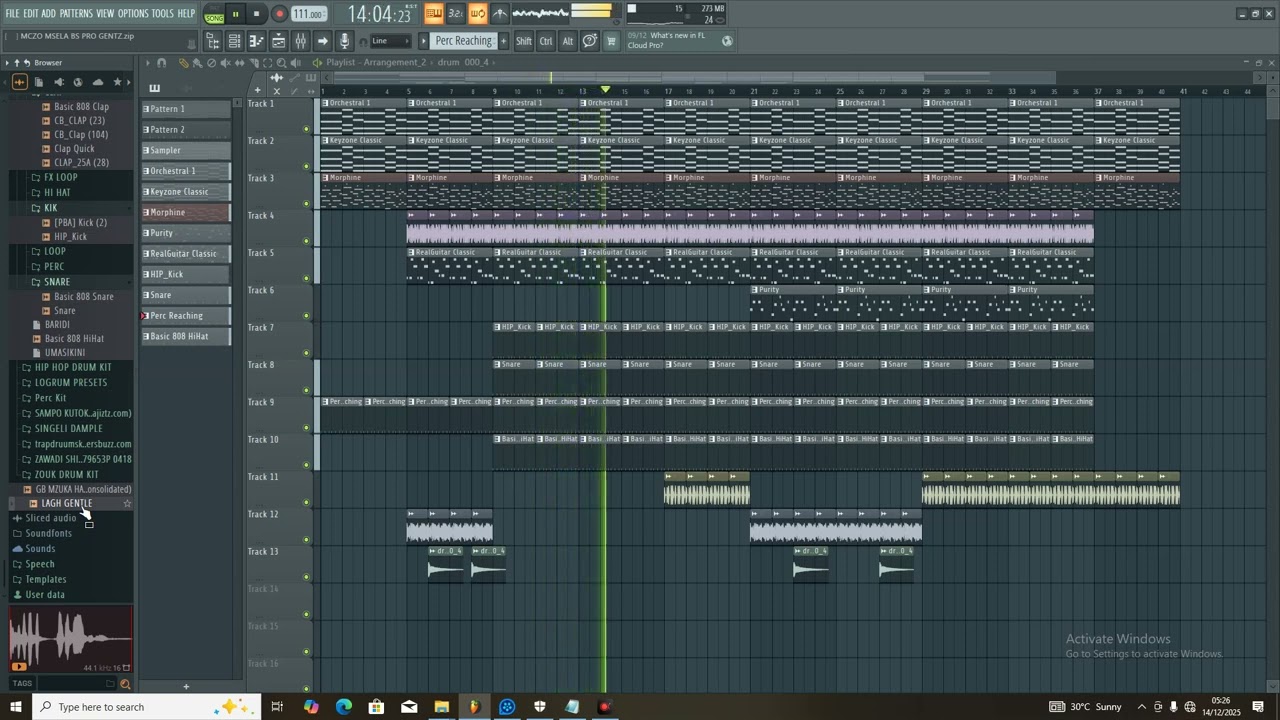Click the globe news icon
This screenshot has height=720, width=1280.
pos(728,41)
